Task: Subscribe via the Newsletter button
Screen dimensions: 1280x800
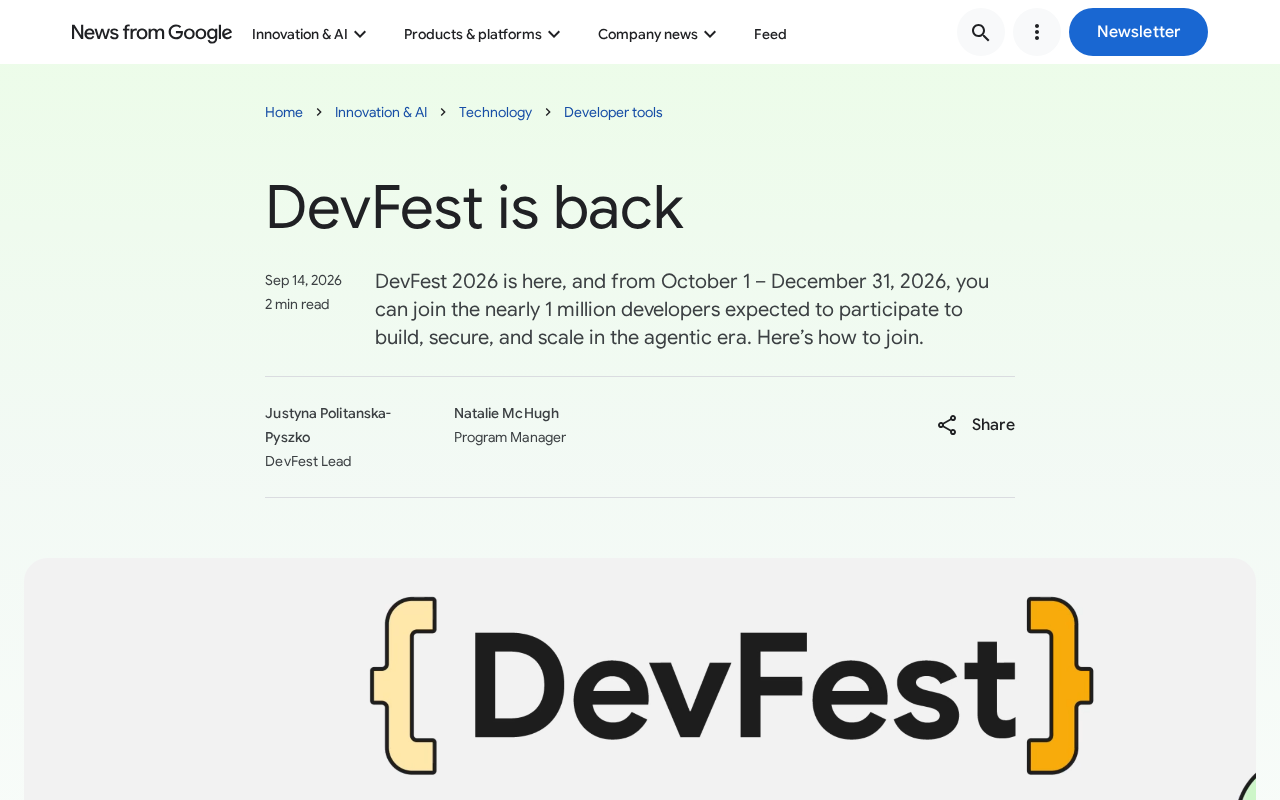Action: pyautogui.click(x=1138, y=32)
